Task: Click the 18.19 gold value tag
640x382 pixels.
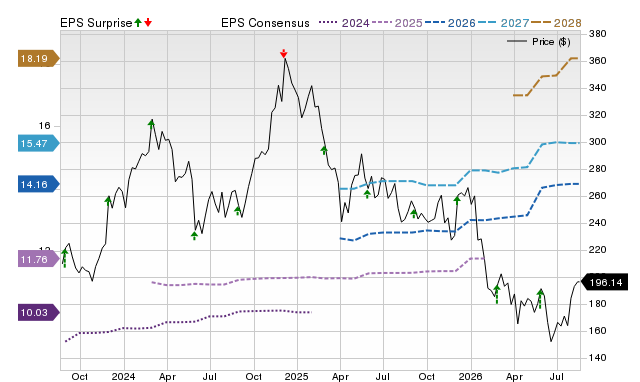Action: [38, 59]
